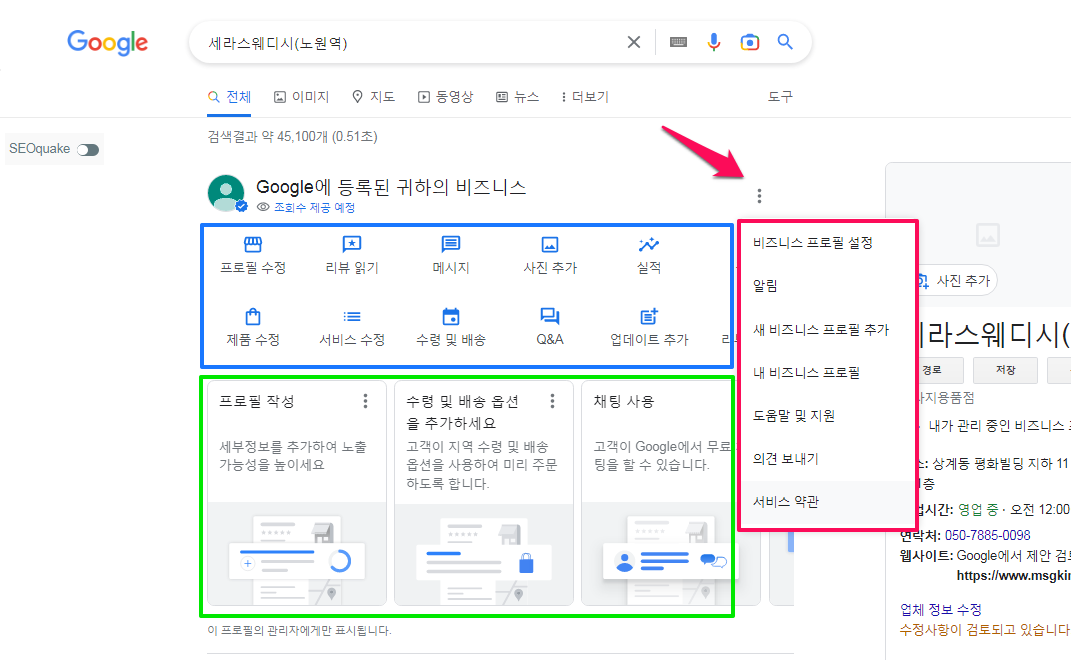Click the business profile avatar

pyautogui.click(x=226, y=193)
